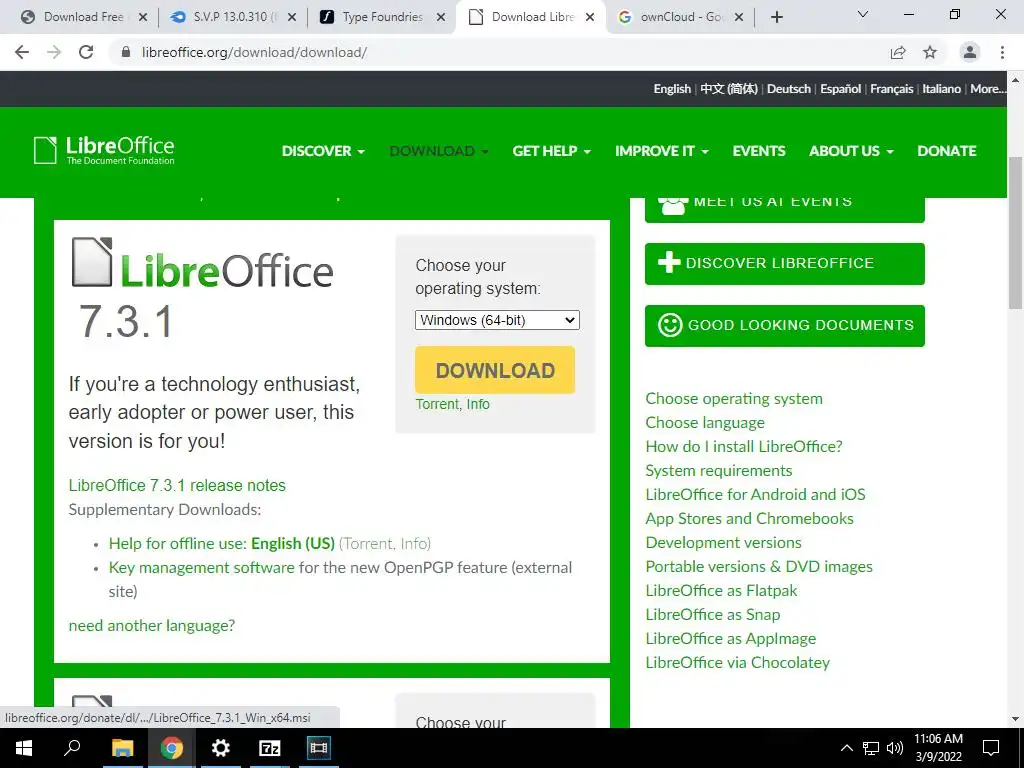The image size is (1024, 768).
Task: Open the operating system dropdown
Action: tap(497, 320)
